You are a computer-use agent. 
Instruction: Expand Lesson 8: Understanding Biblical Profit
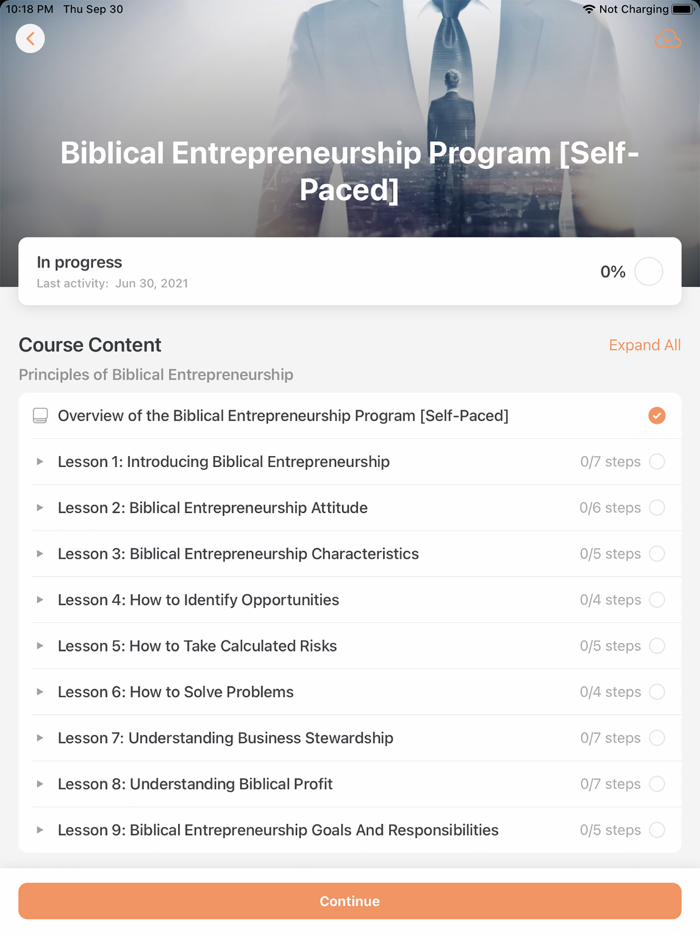click(x=40, y=783)
